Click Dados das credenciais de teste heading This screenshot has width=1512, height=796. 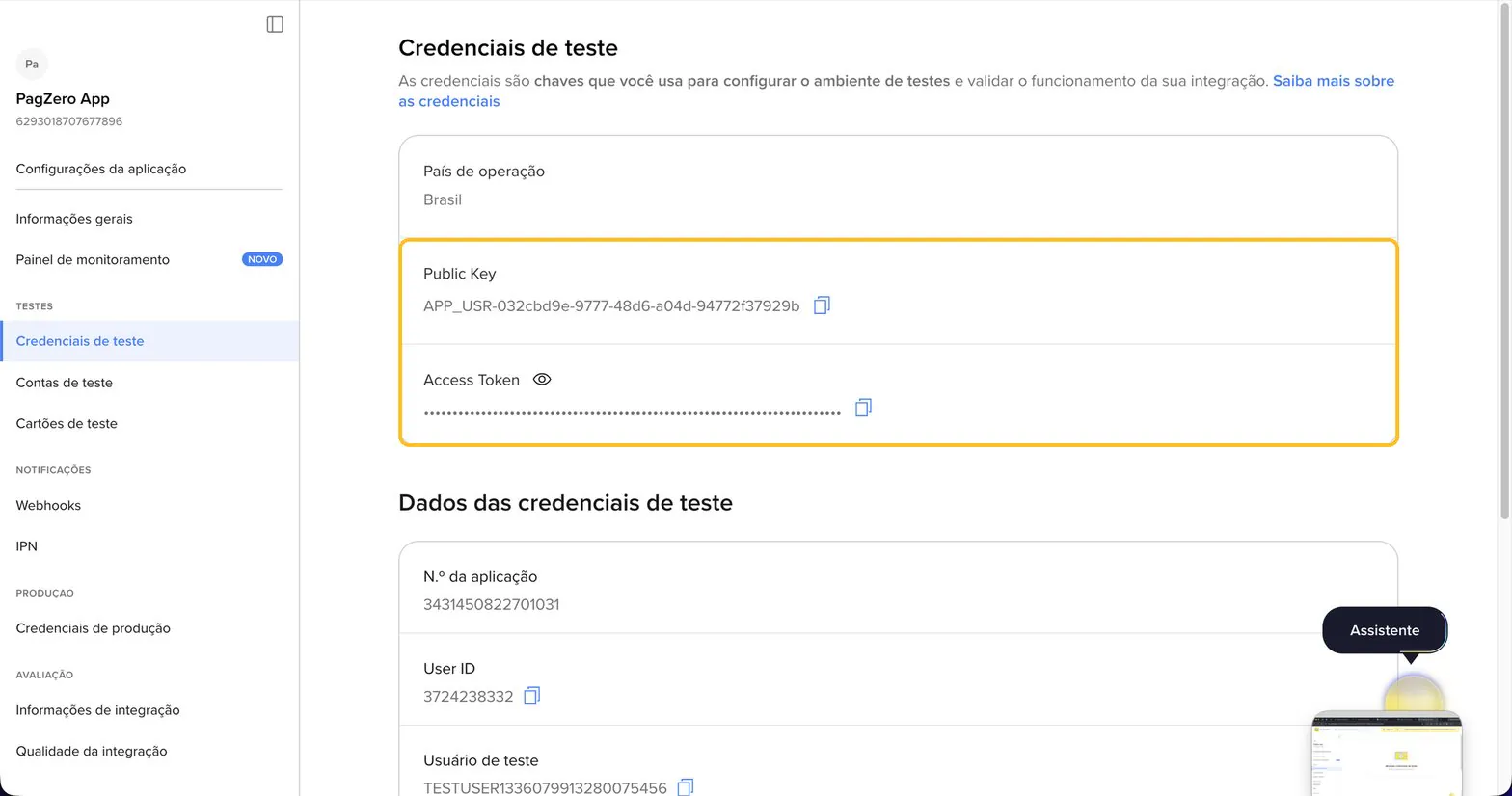coord(566,503)
